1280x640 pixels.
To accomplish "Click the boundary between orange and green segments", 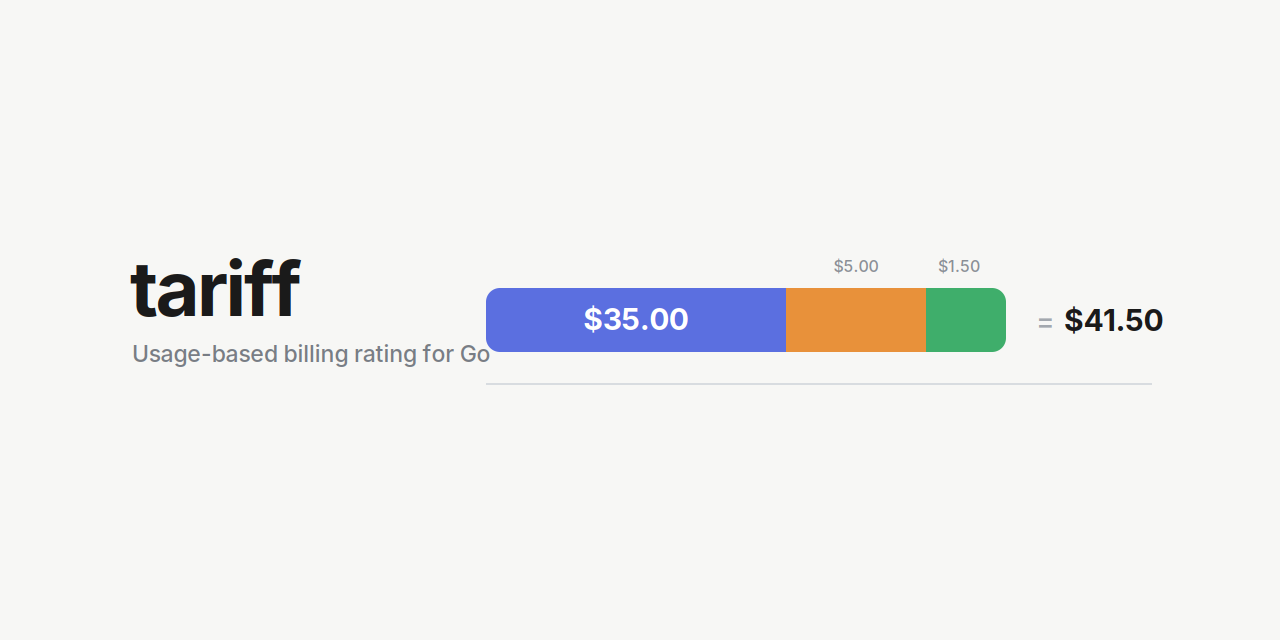I will coord(926,320).
